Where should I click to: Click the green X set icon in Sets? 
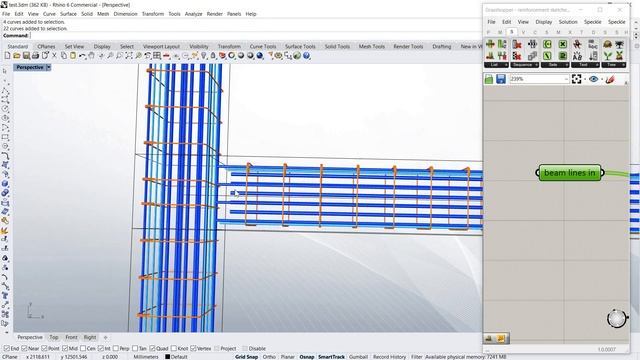coord(562,44)
